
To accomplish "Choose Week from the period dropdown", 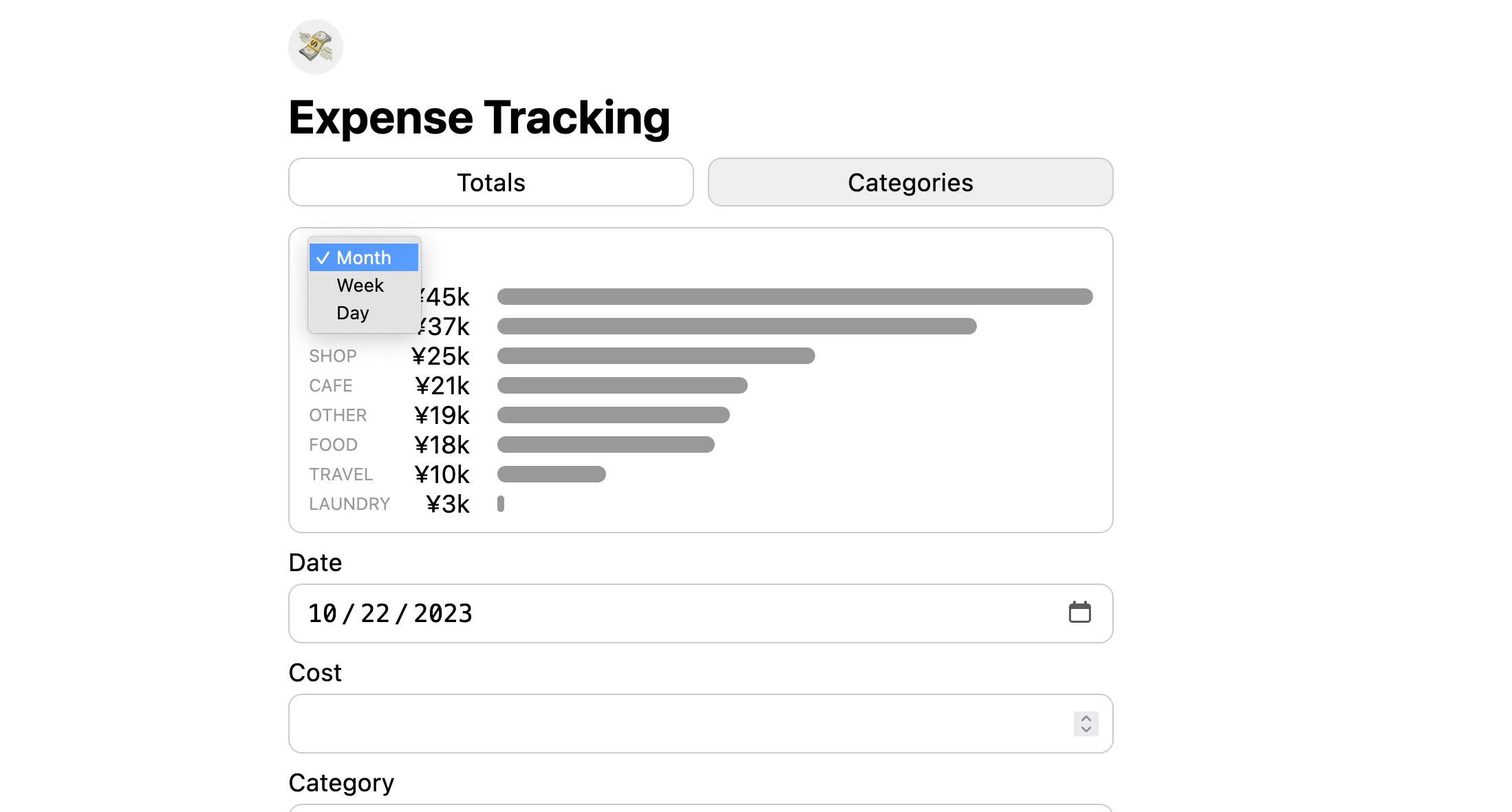I will tap(360, 286).
